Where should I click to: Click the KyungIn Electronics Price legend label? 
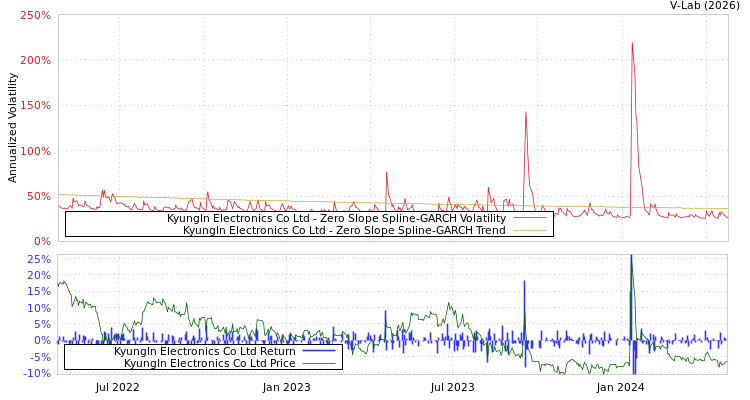(209, 363)
